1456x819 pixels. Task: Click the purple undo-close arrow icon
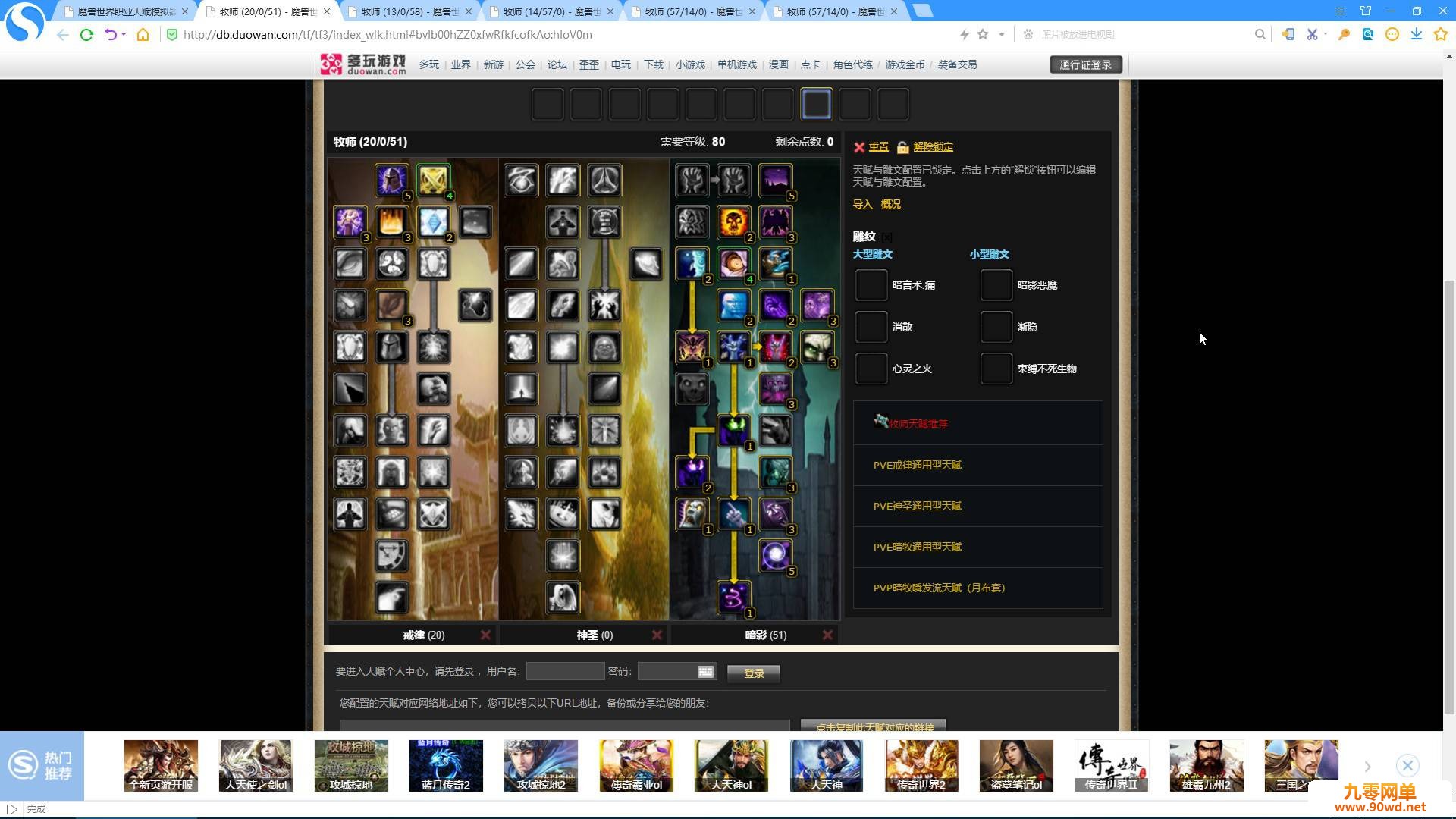pos(111,34)
